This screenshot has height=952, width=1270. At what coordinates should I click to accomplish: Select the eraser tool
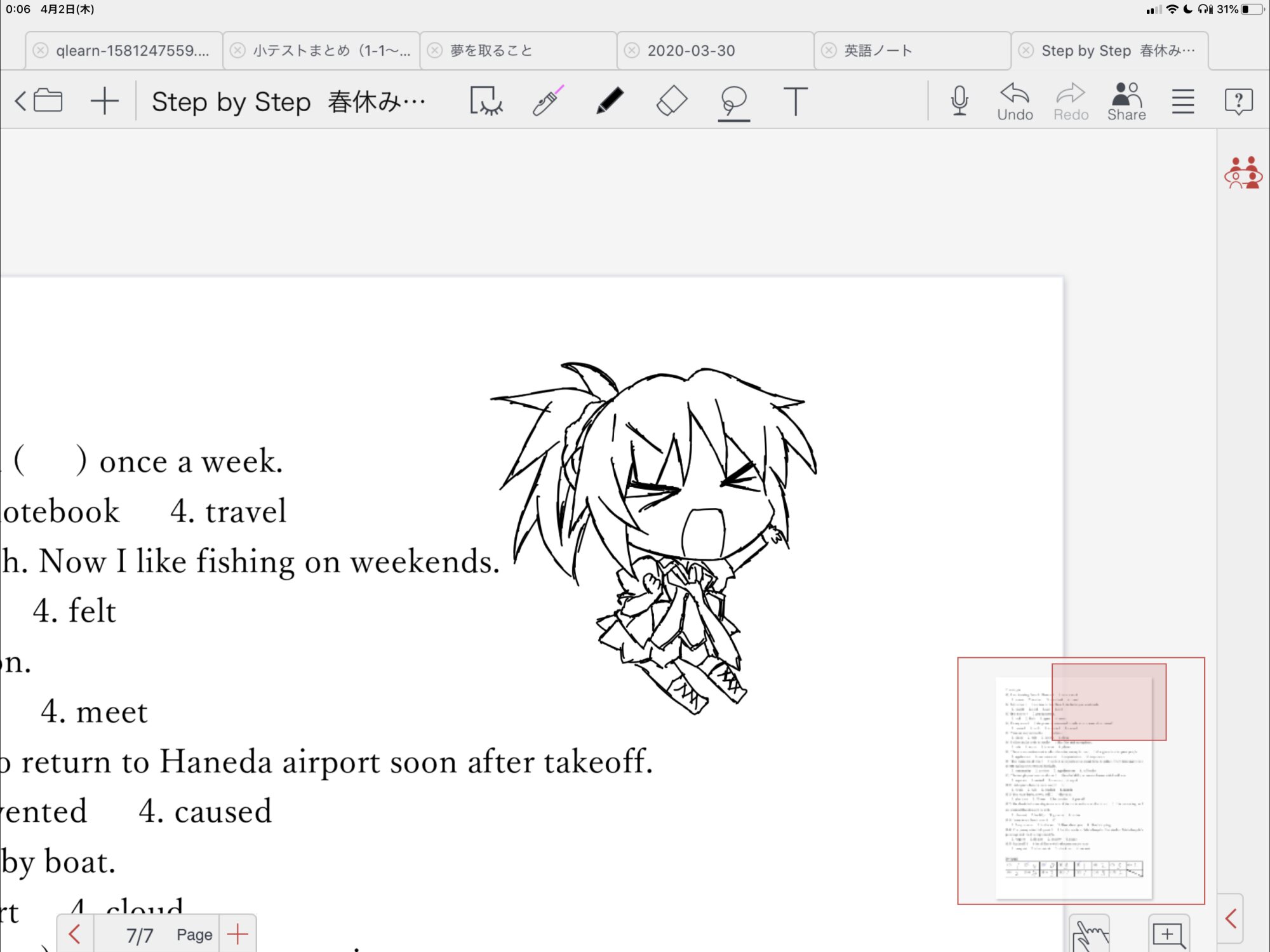click(x=671, y=101)
